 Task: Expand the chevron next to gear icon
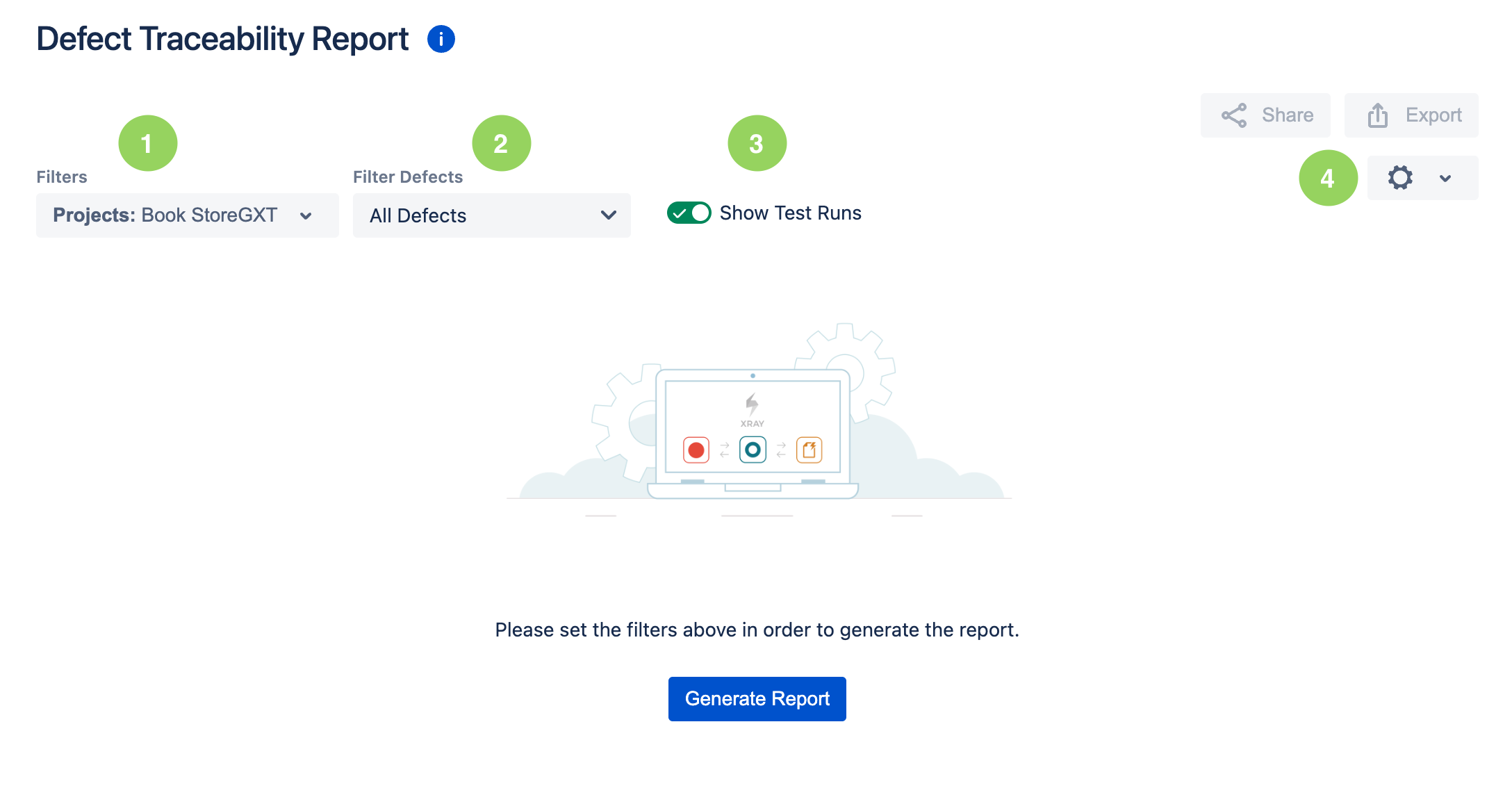point(1445,179)
